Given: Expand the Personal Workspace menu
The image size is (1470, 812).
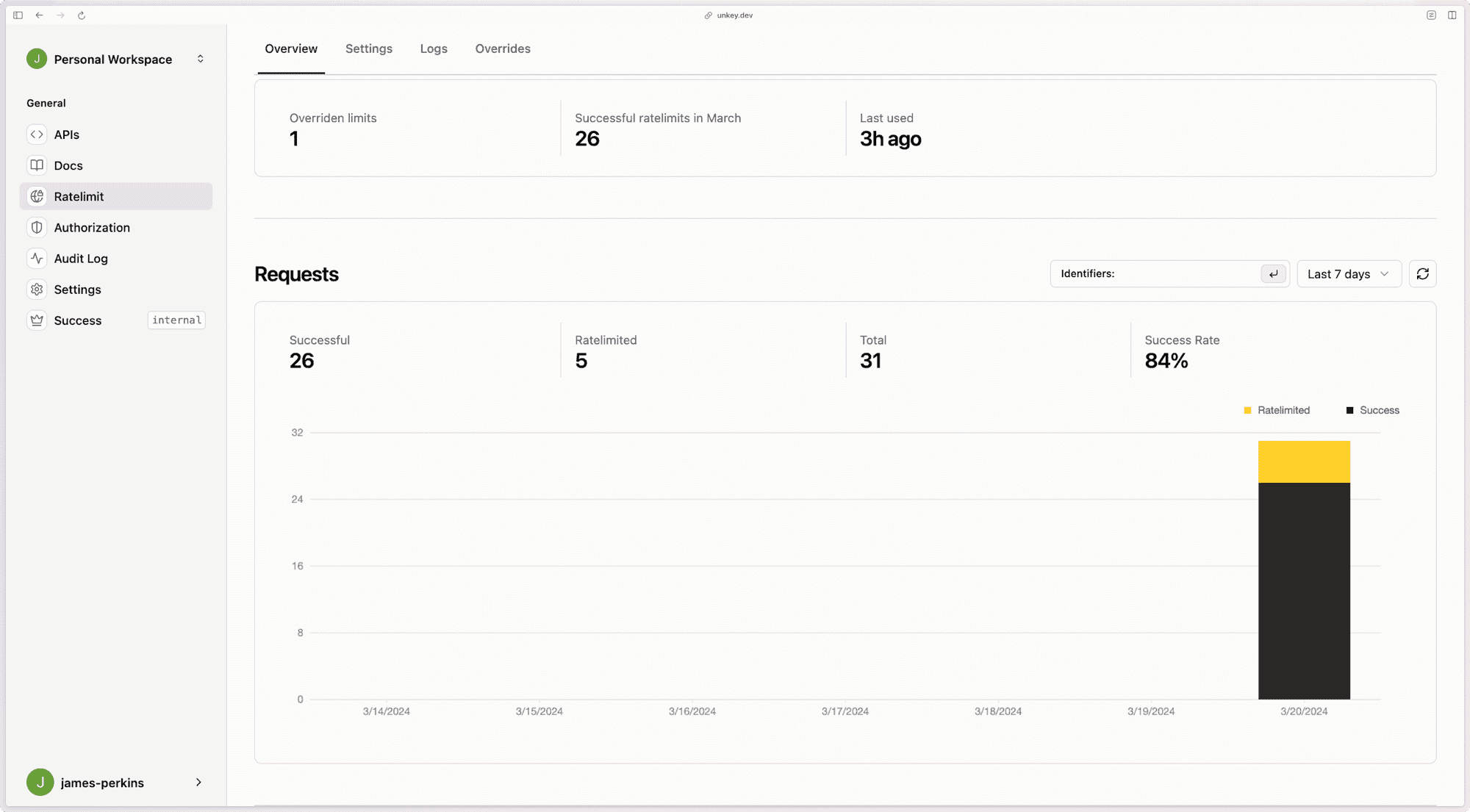Looking at the screenshot, I should (199, 59).
